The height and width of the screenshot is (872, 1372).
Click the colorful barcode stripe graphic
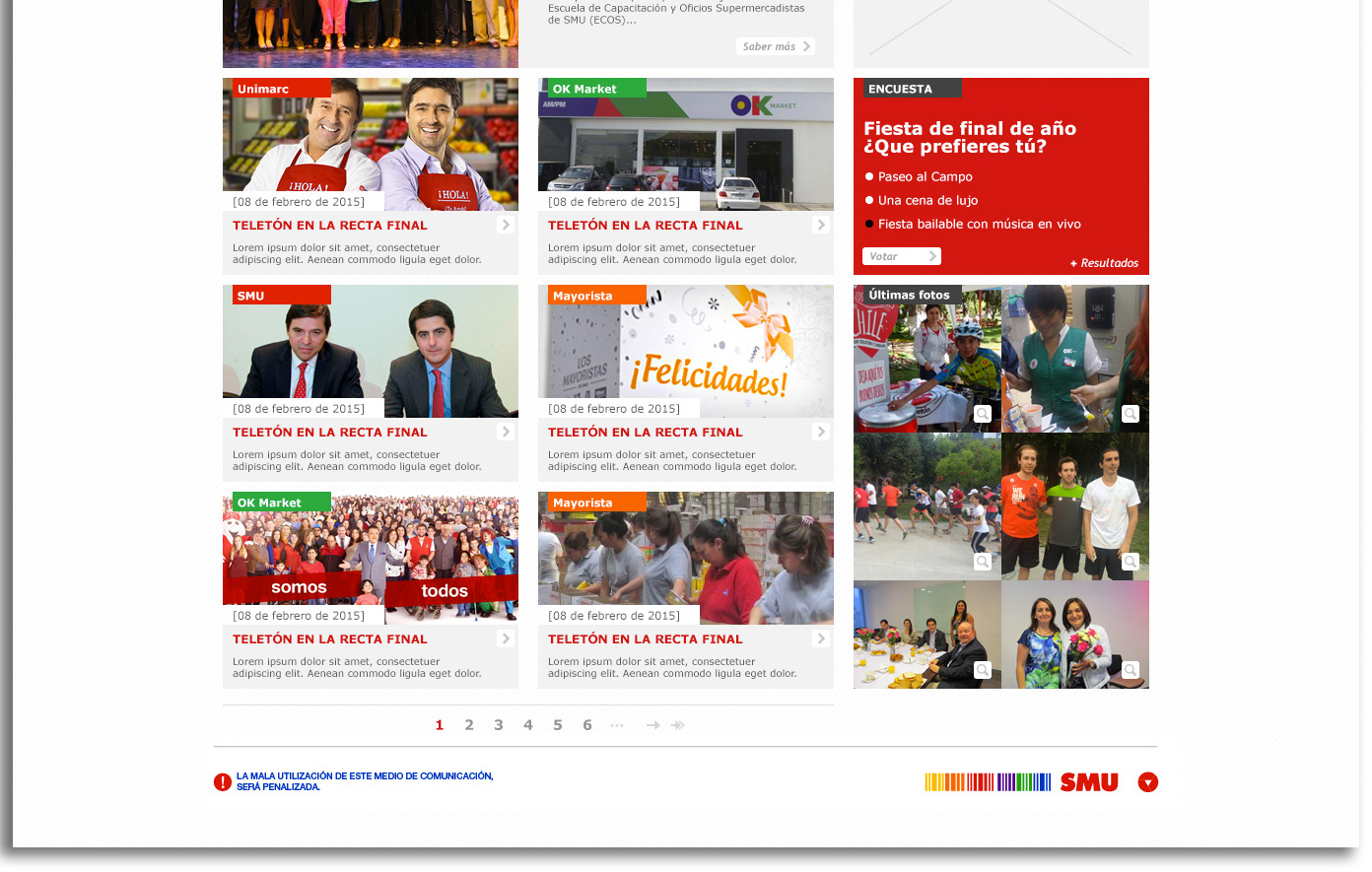[988, 782]
